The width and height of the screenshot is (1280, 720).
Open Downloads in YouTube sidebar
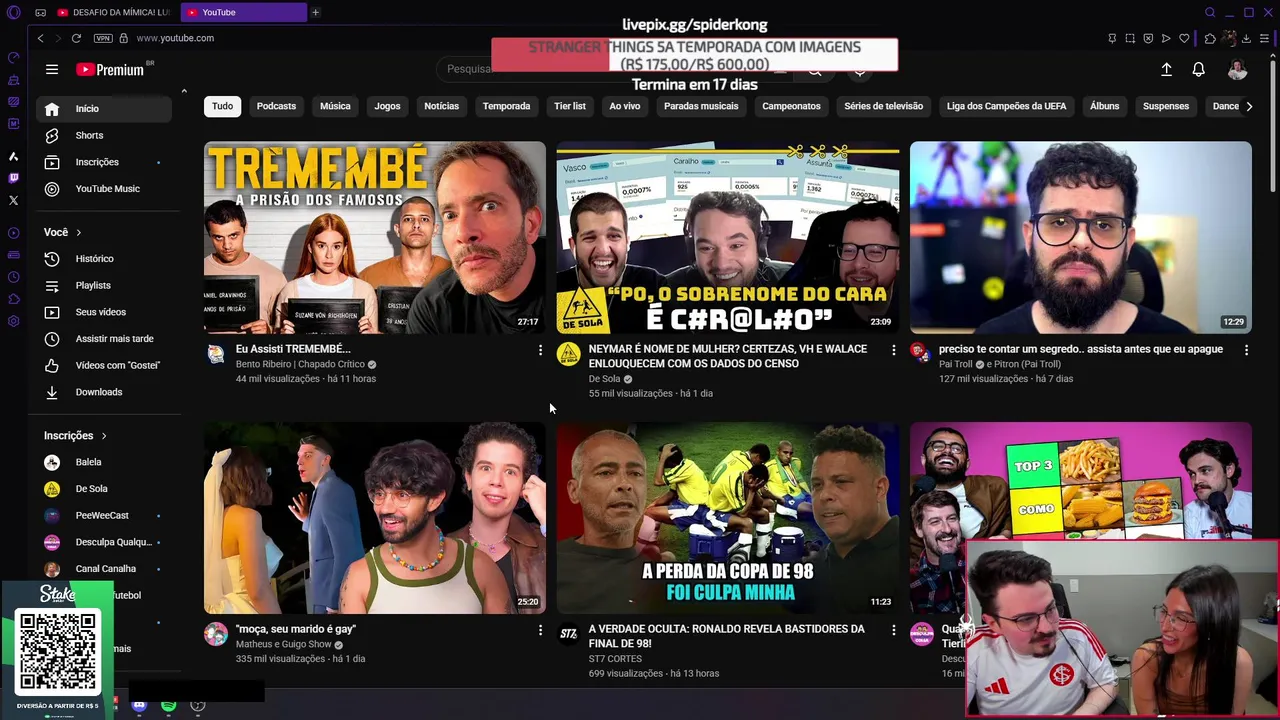[x=104, y=392]
